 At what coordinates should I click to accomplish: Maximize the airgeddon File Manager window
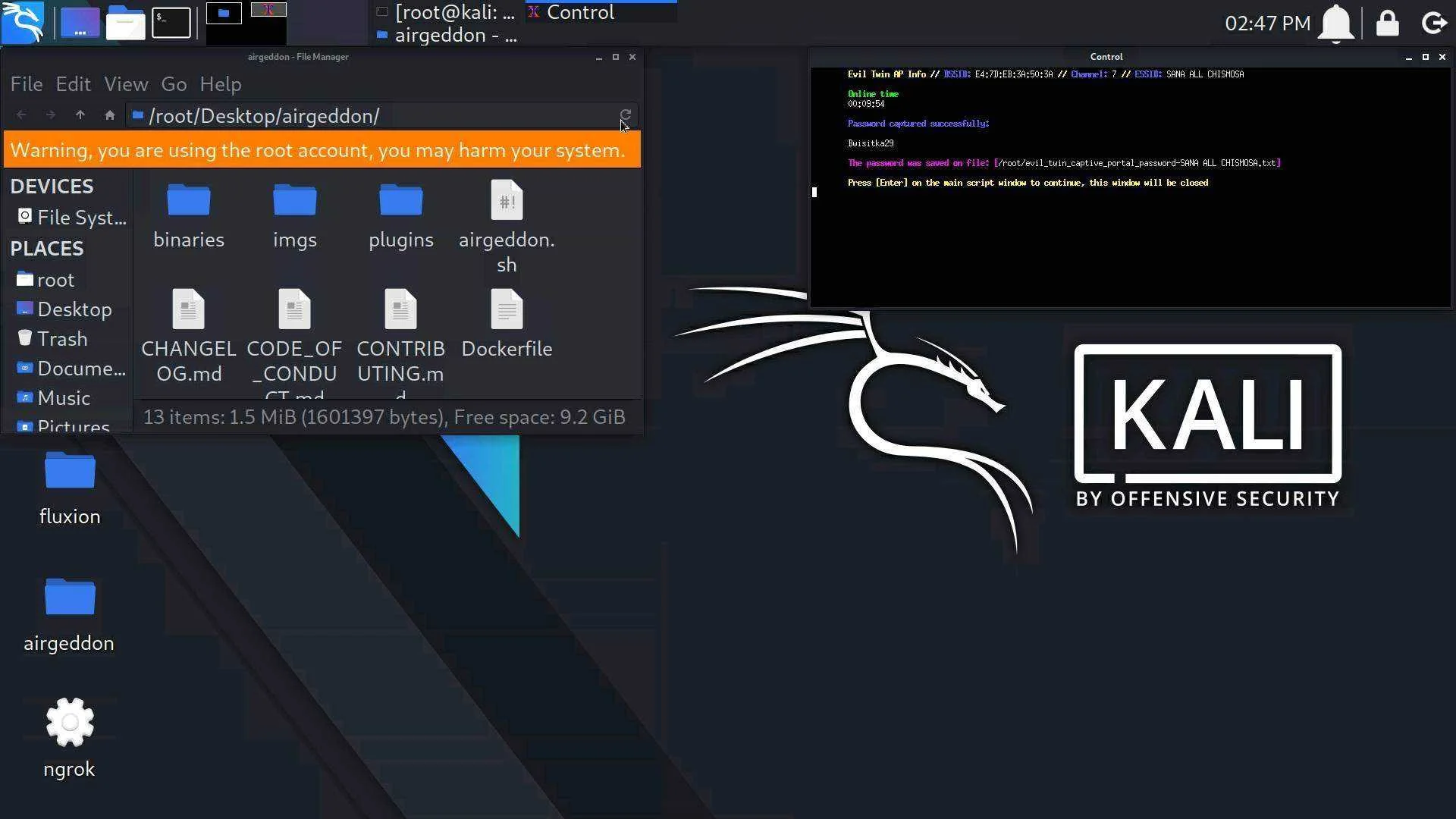pos(615,57)
